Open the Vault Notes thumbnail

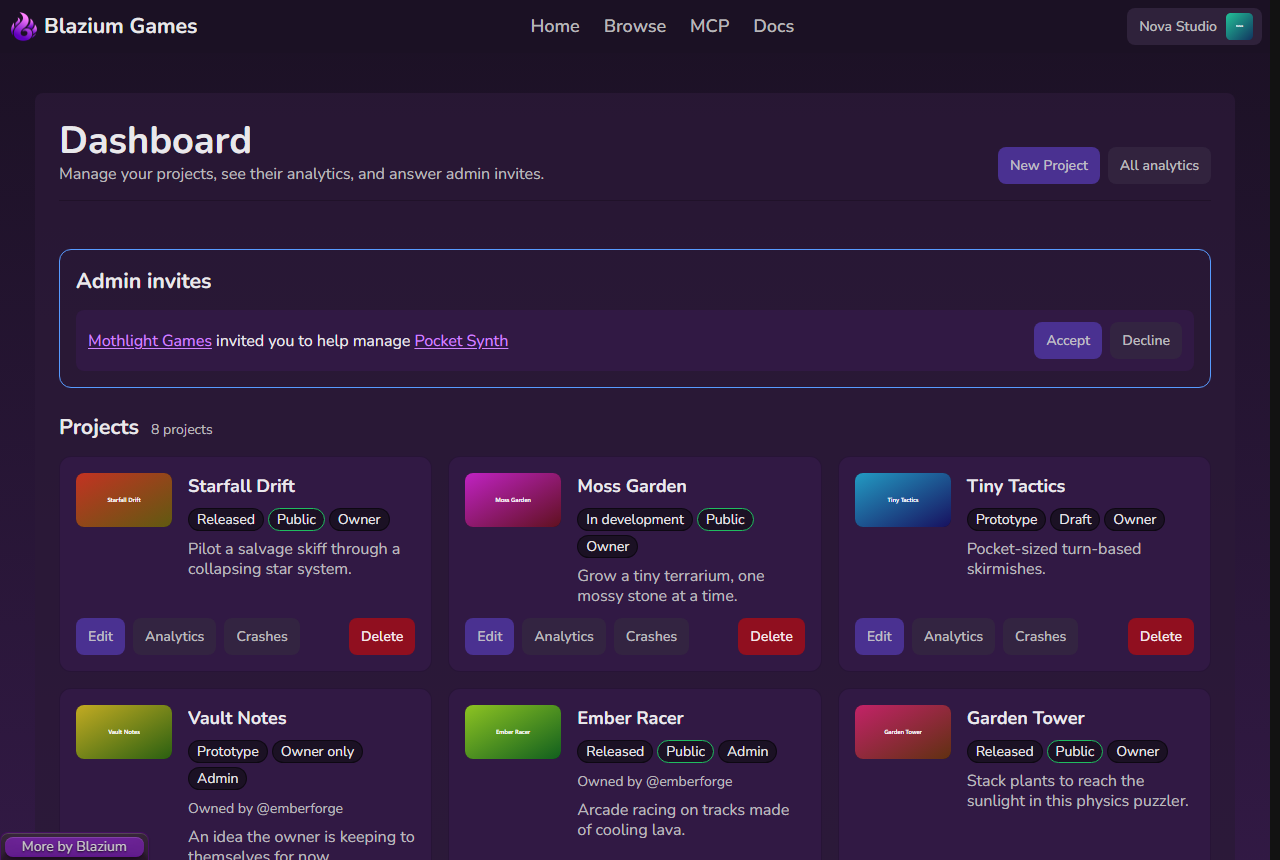[x=124, y=732]
